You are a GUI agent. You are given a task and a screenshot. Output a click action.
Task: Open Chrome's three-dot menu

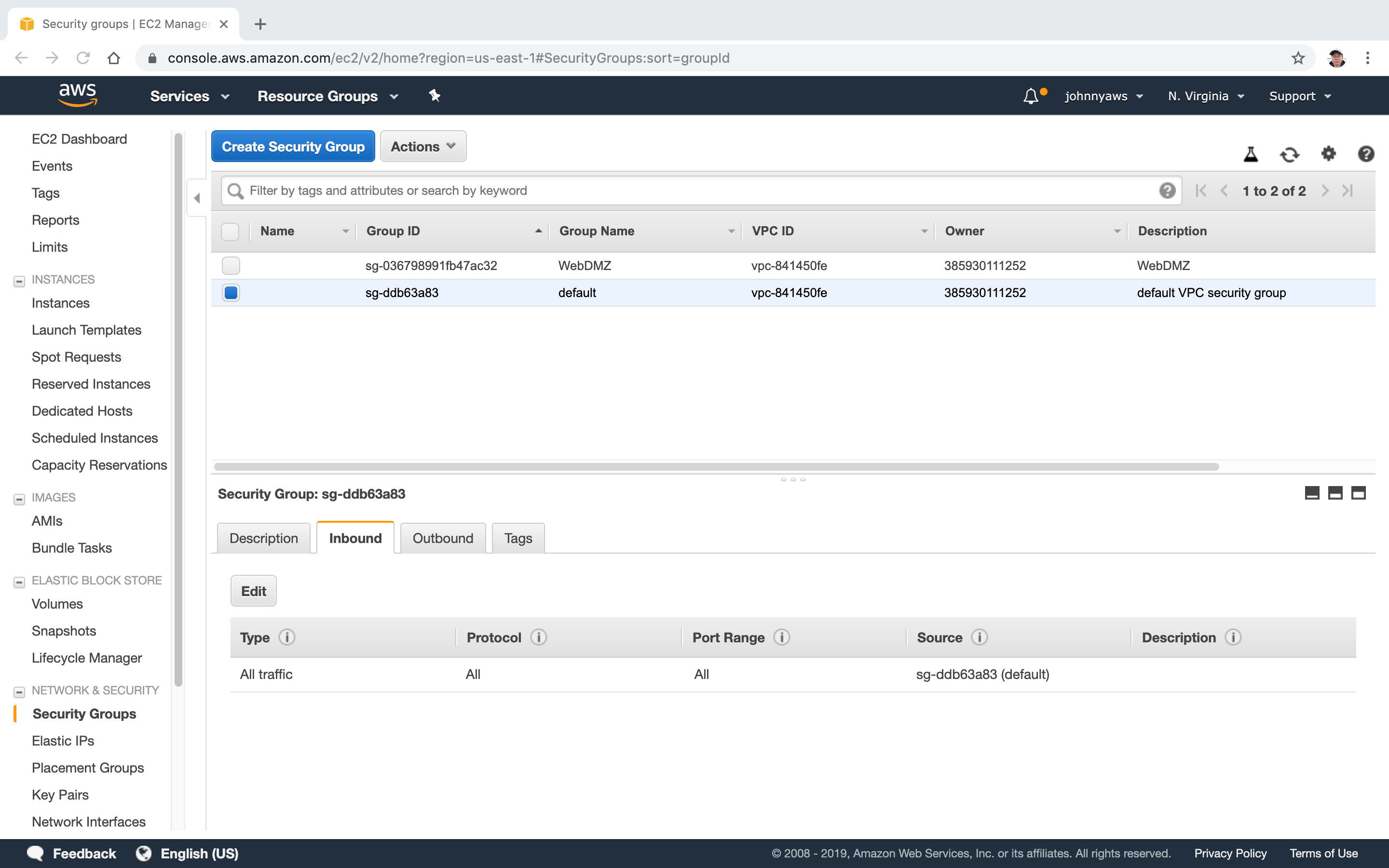1368,58
